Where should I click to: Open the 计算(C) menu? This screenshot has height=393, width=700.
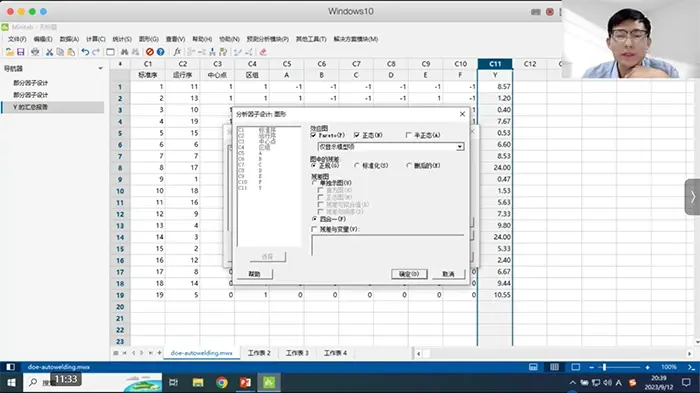(96, 39)
